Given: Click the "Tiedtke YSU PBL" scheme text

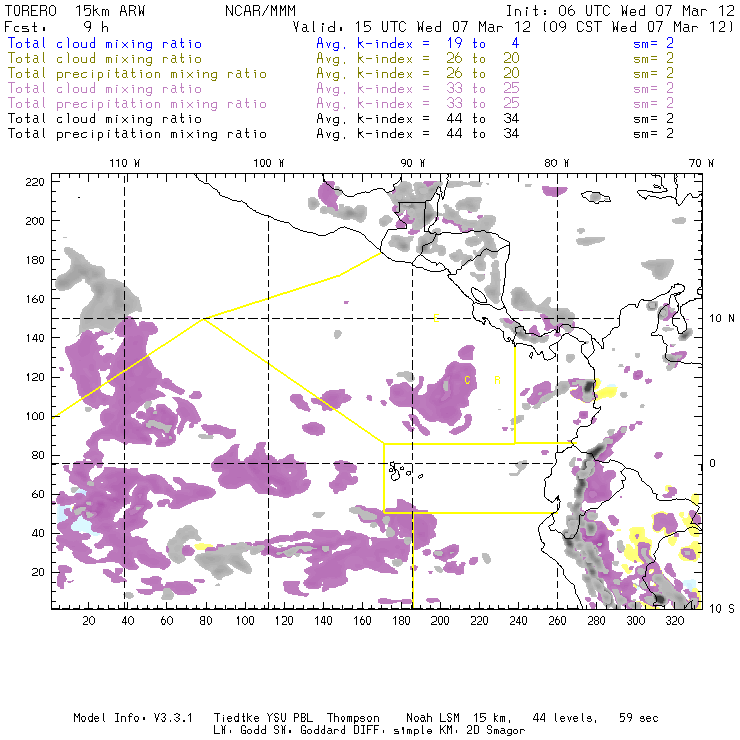Looking at the screenshot, I should tap(263, 718).
